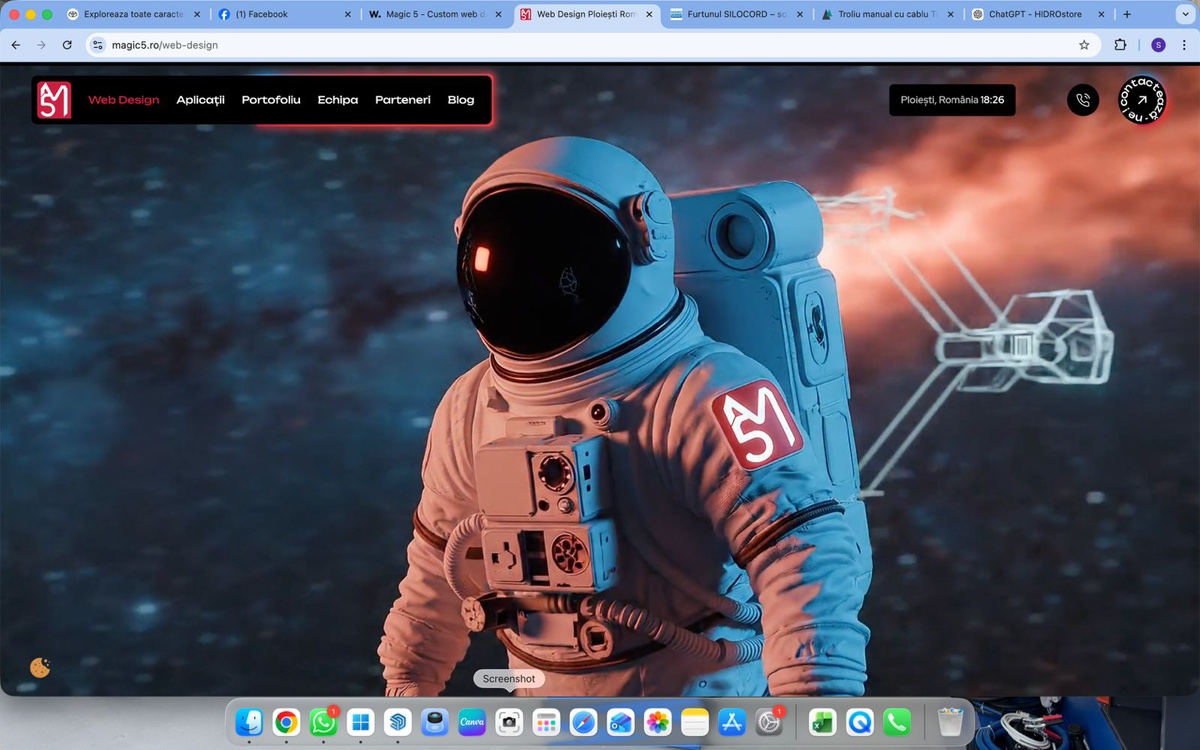Click the site information icon in address bar
Screen dimensions: 1200x750
click(98, 45)
